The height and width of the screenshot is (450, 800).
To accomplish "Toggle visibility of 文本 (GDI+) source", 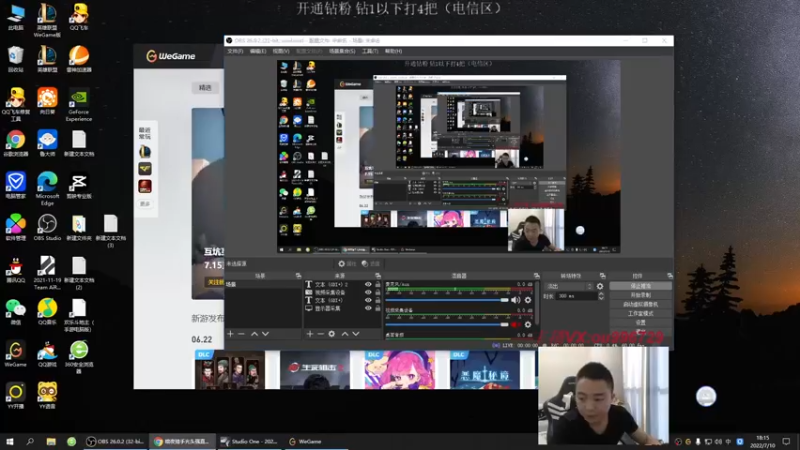I will click(x=368, y=301).
